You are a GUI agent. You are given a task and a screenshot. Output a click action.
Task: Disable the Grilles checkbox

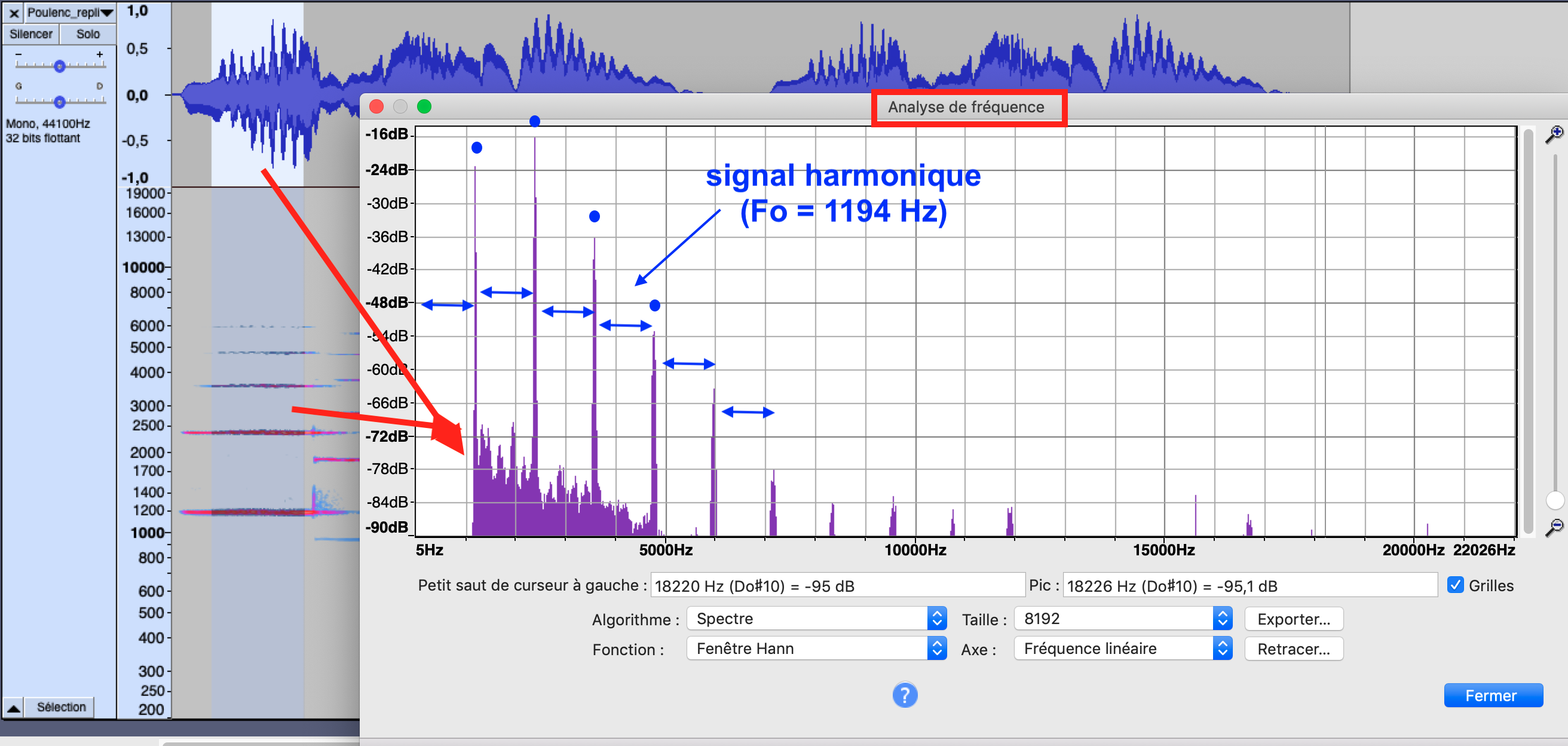click(1456, 585)
